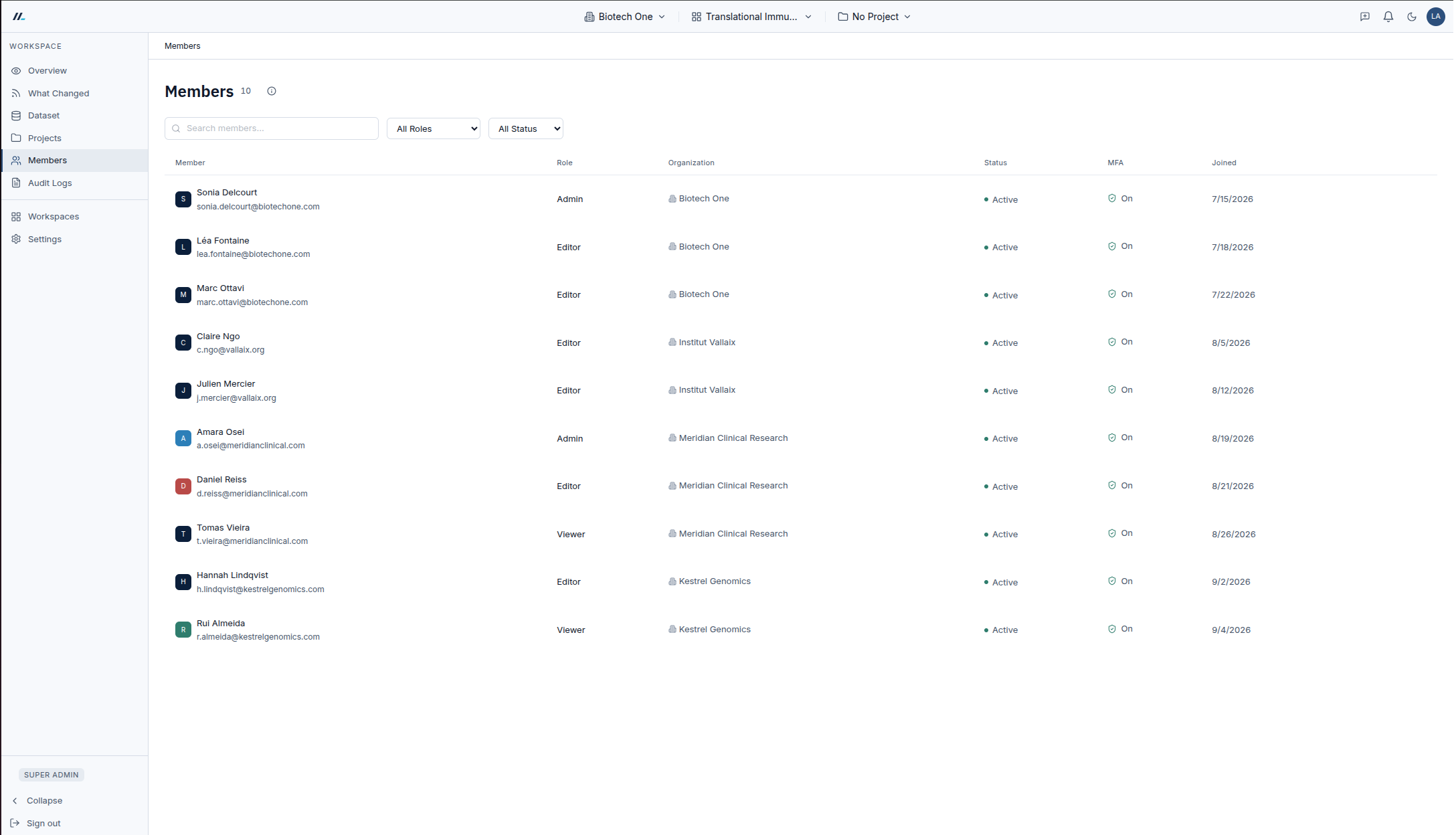
Task: Click Amara Osei's blue A avatar
Action: (x=183, y=439)
